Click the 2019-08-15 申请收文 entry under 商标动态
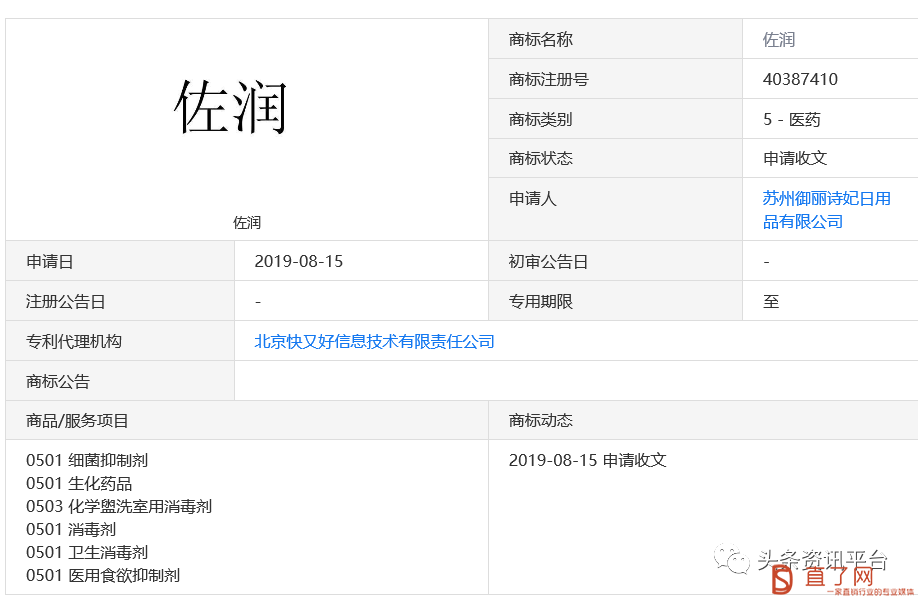The image size is (918, 601). [x=587, y=460]
